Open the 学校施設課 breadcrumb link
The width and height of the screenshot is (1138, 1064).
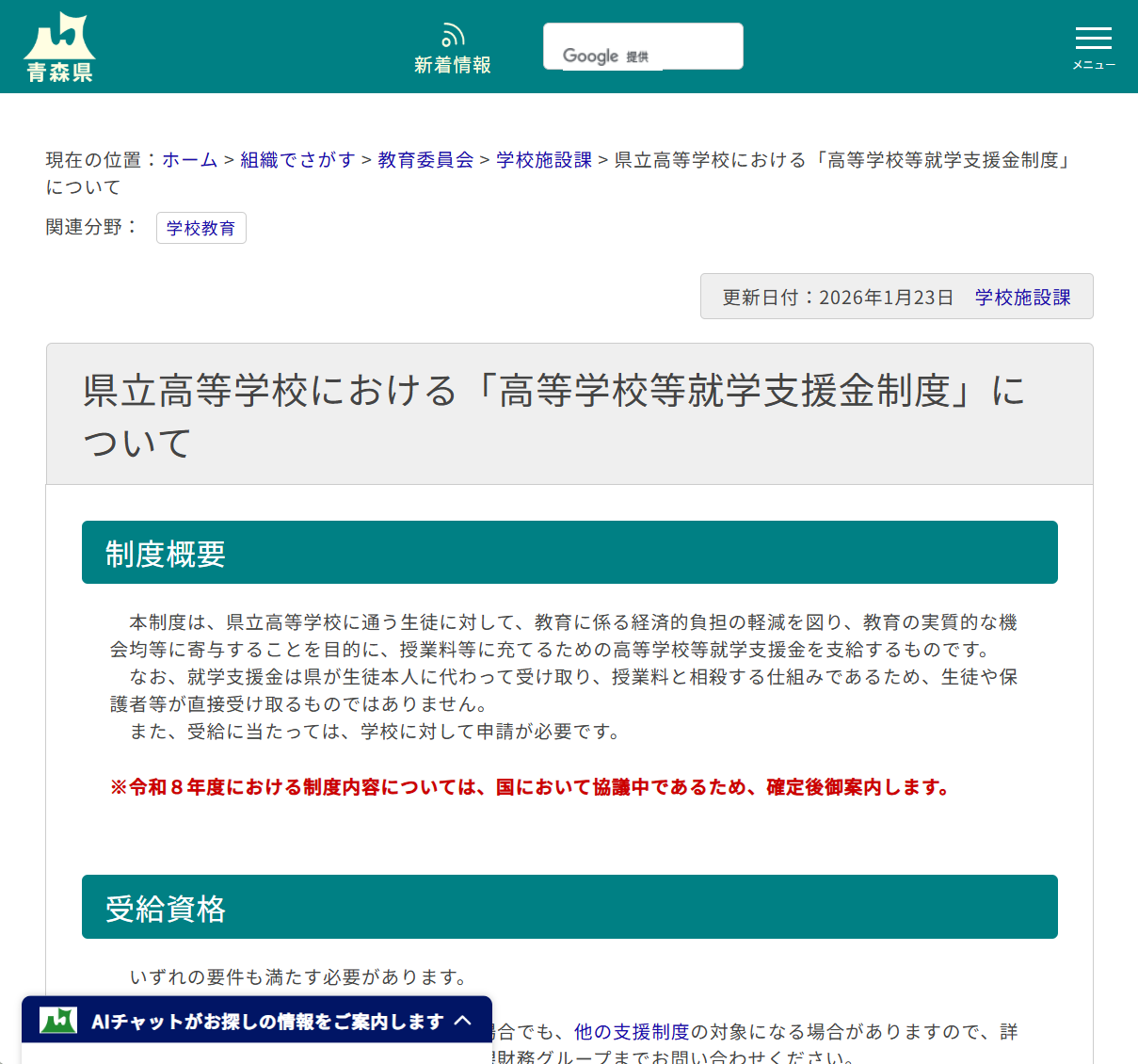click(544, 160)
